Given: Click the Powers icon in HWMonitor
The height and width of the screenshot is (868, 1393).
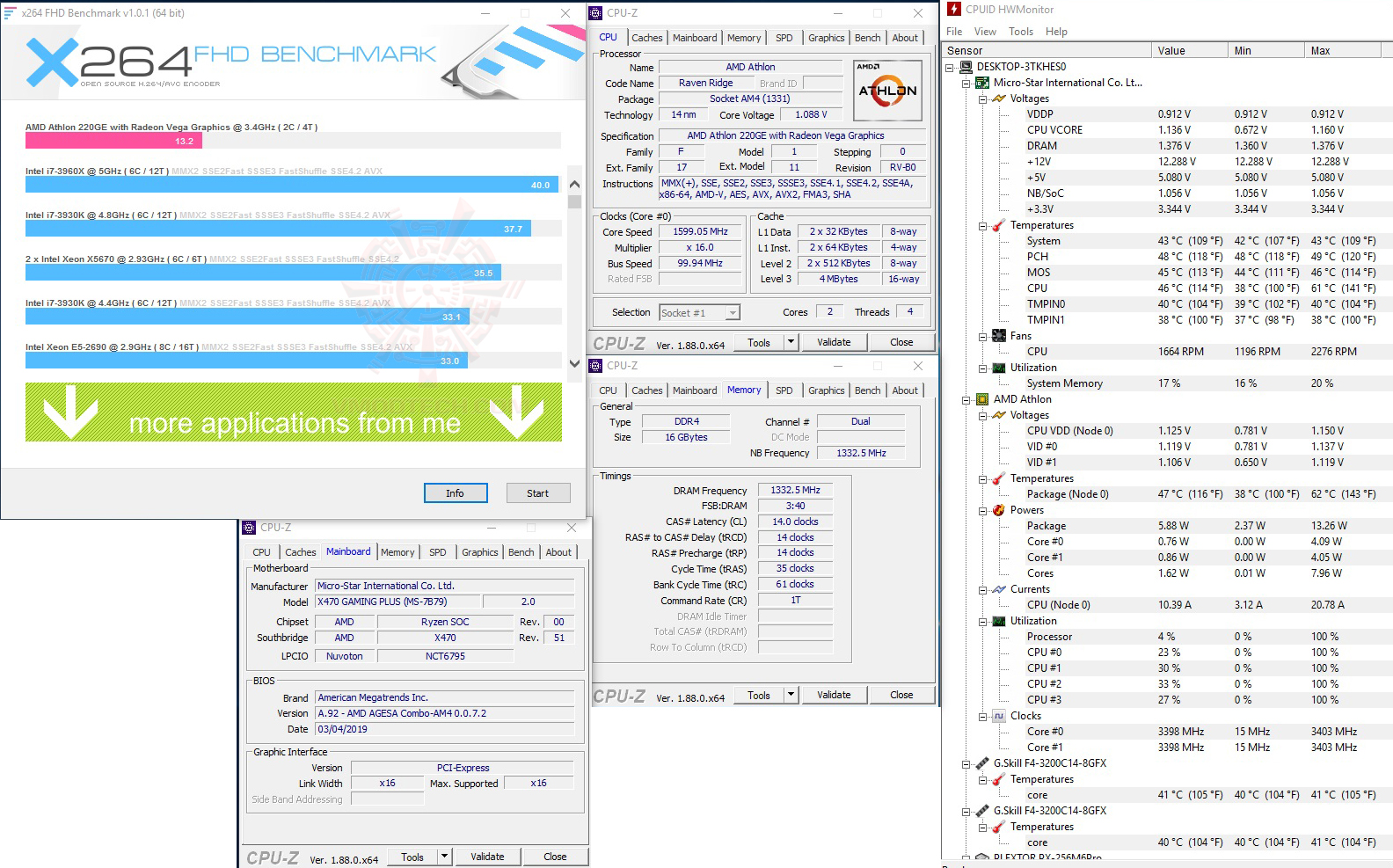Looking at the screenshot, I should coord(999,510).
